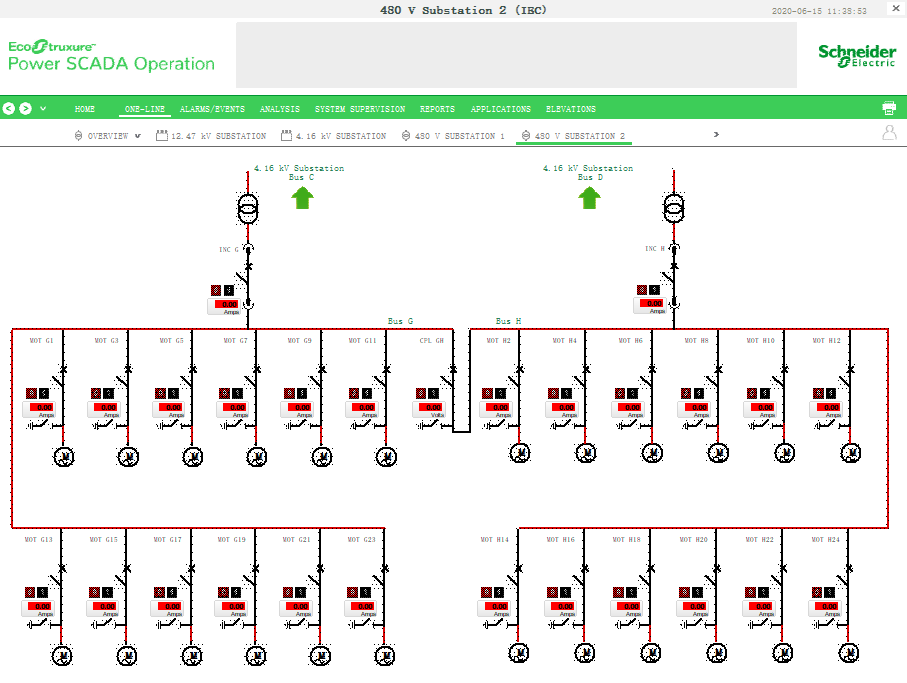907x683 pixels.
Task: Click the MOT G23 motor symbol
Action: [x=385, y=656]
